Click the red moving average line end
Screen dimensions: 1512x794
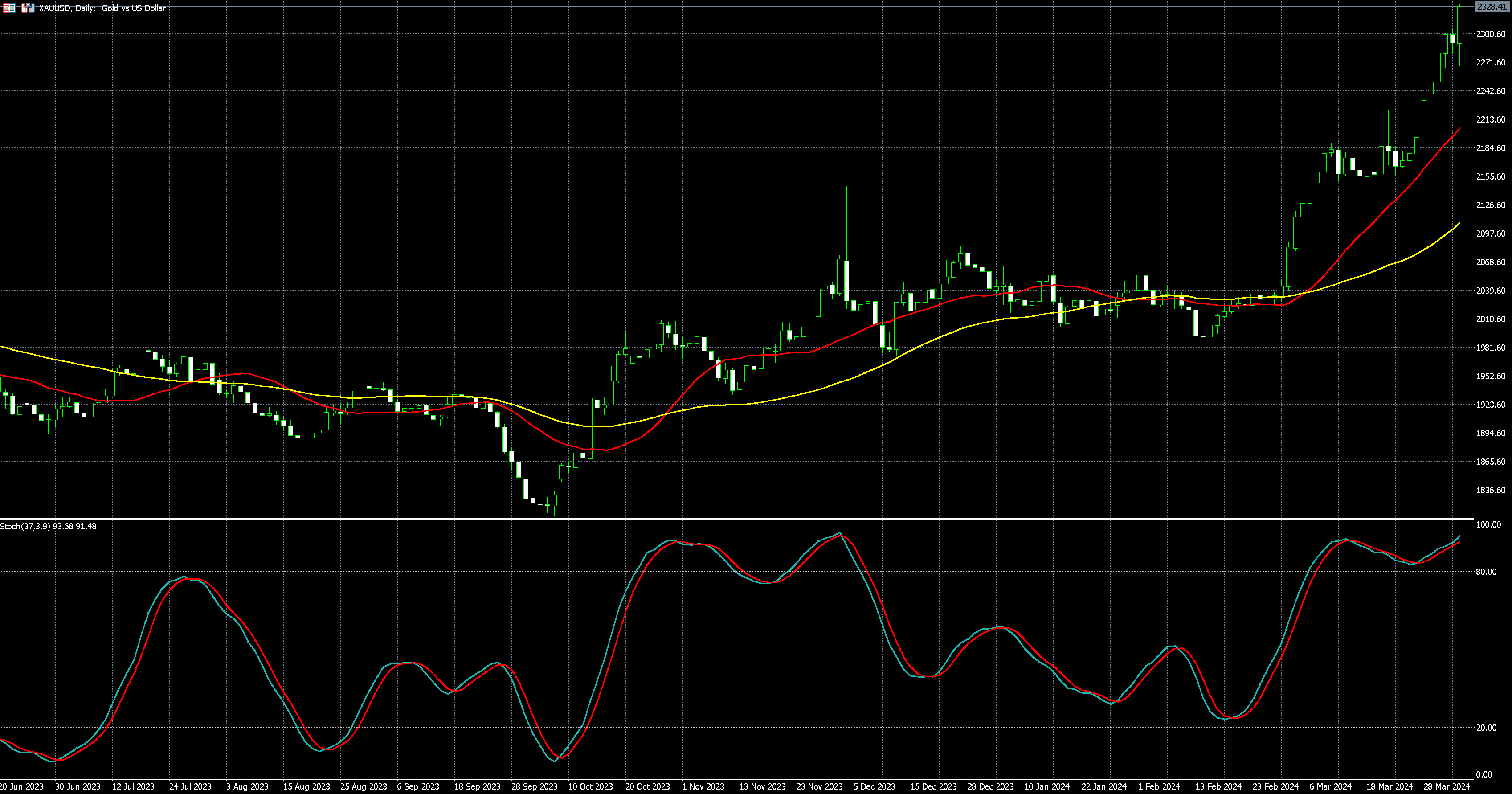coord(1459,129)
